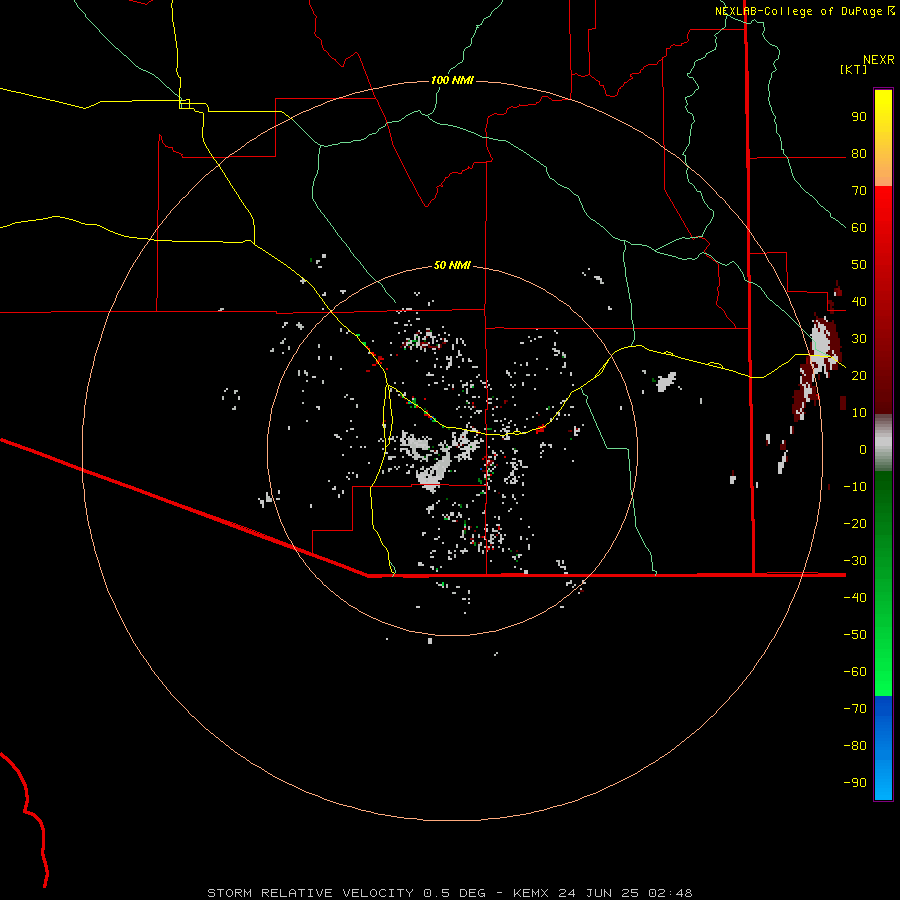Screen dimensions: 900x900
Task: Select the -10 value on the velocity scale
Action: coord(855,487)
